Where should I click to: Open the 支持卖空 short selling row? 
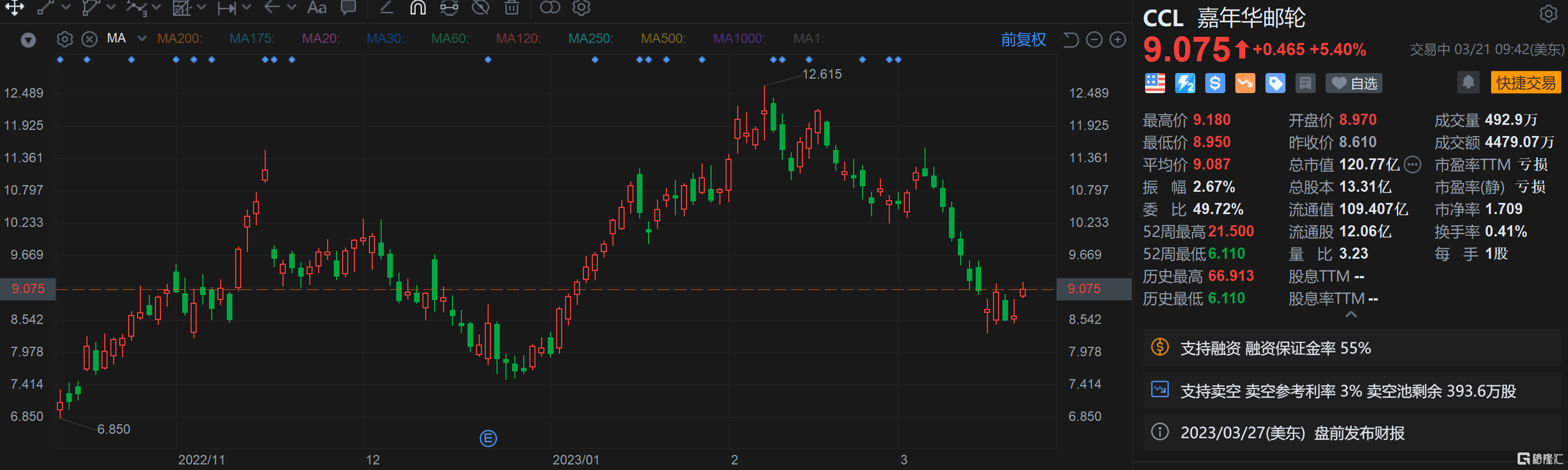[x=1351, y=391]
